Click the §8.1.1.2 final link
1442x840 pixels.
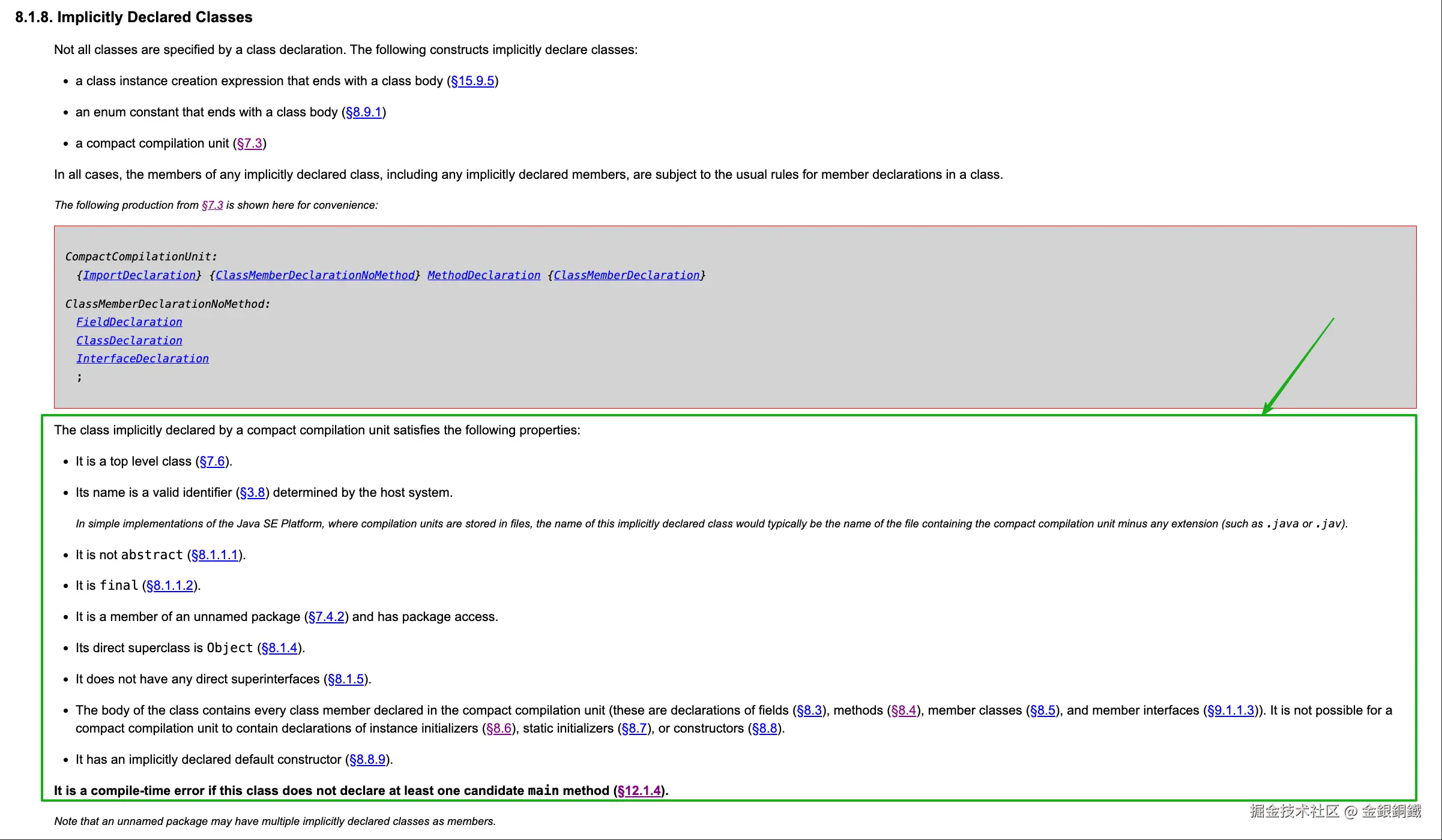pyautogui.click(x=170, y=586)
